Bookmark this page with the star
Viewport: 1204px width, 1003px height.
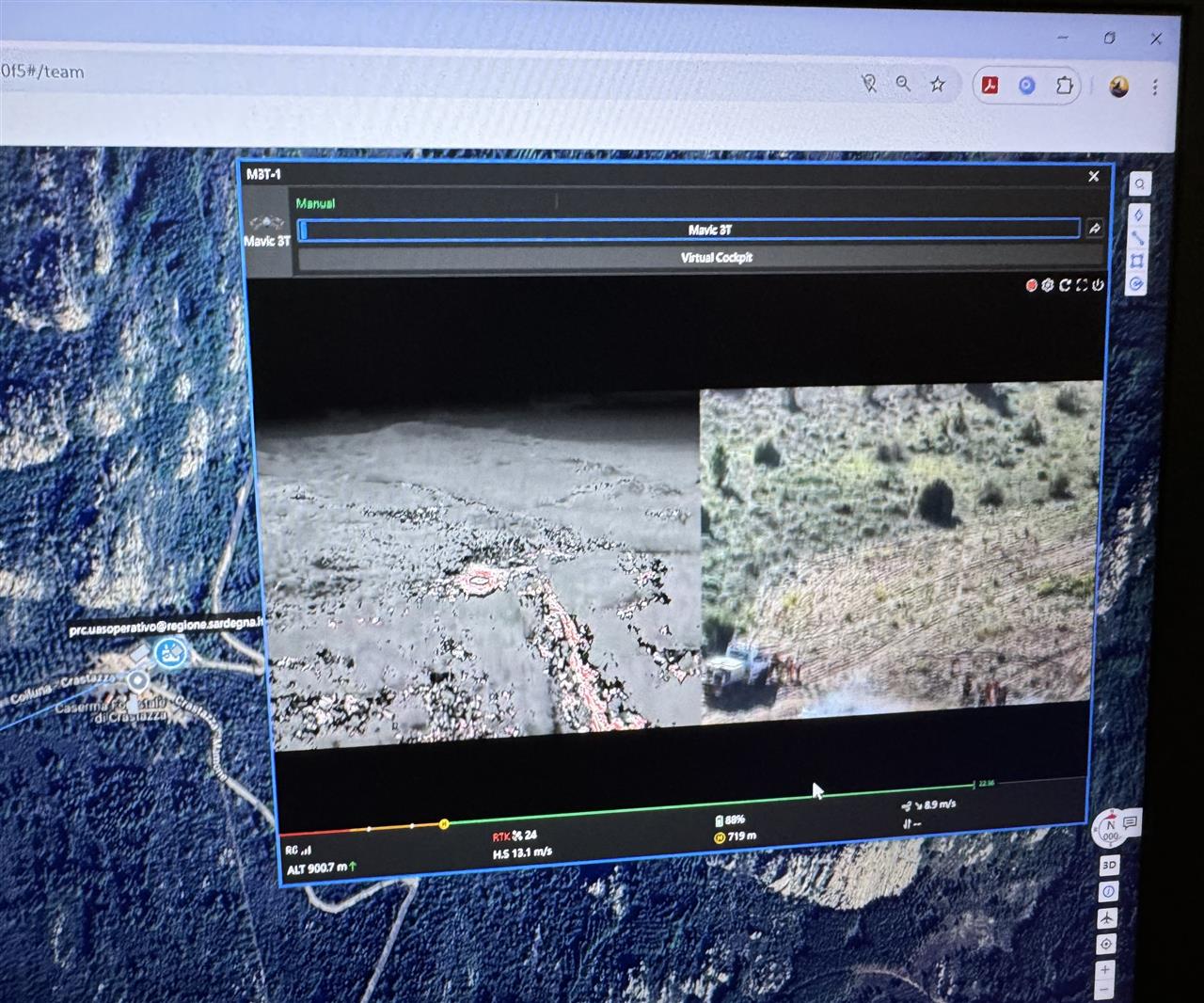tap(938, 84)
